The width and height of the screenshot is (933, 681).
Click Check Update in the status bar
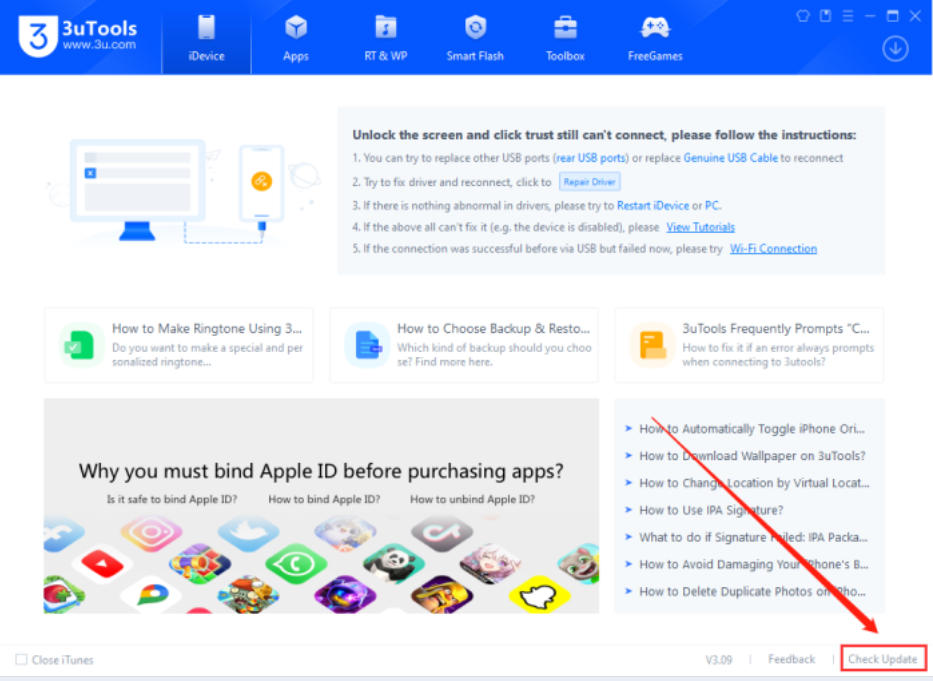tap(883, 659)
